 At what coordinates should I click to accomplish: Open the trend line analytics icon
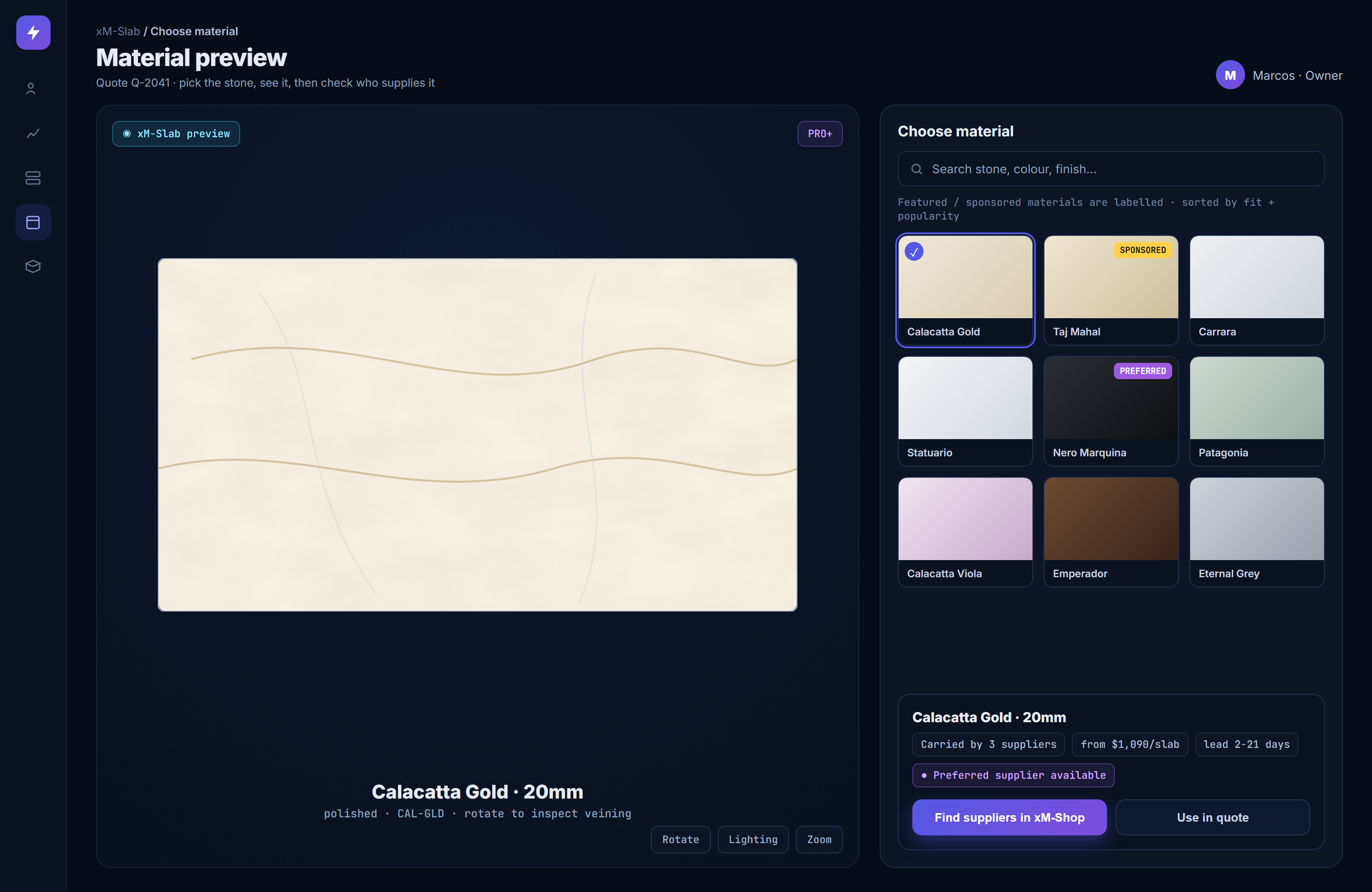click(x=33, y=133)
